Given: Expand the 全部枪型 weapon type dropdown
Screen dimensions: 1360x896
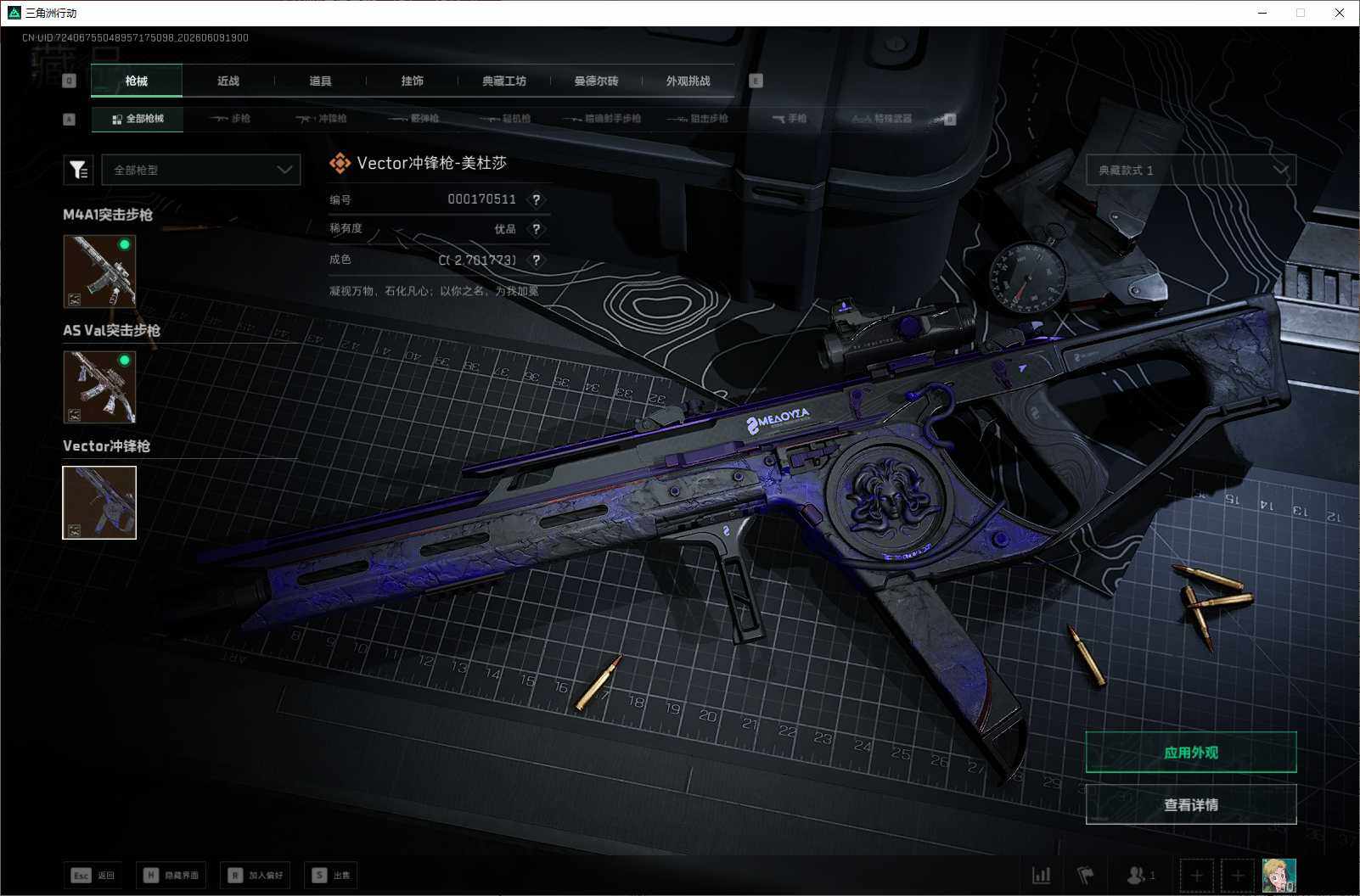Looking at the screenshot, I should pyautogui.click(x=201, y=170).
